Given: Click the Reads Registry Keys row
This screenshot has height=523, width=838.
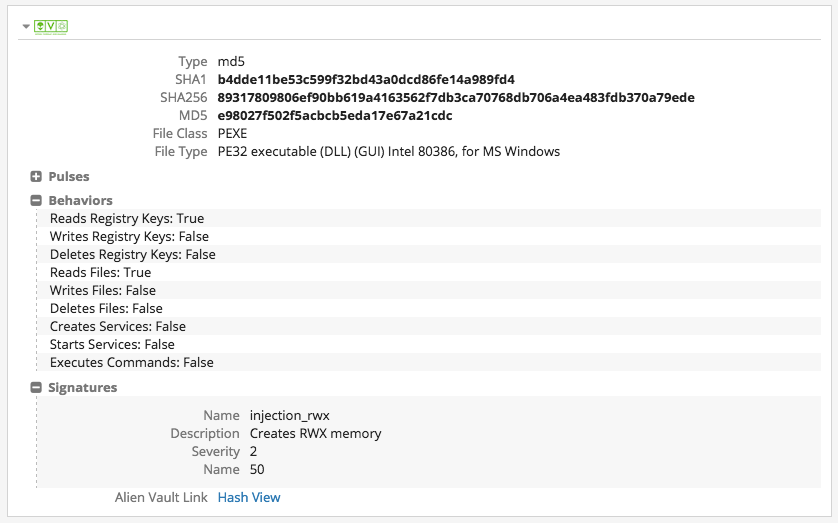Looking at the screenshot, I should point(127,218).
